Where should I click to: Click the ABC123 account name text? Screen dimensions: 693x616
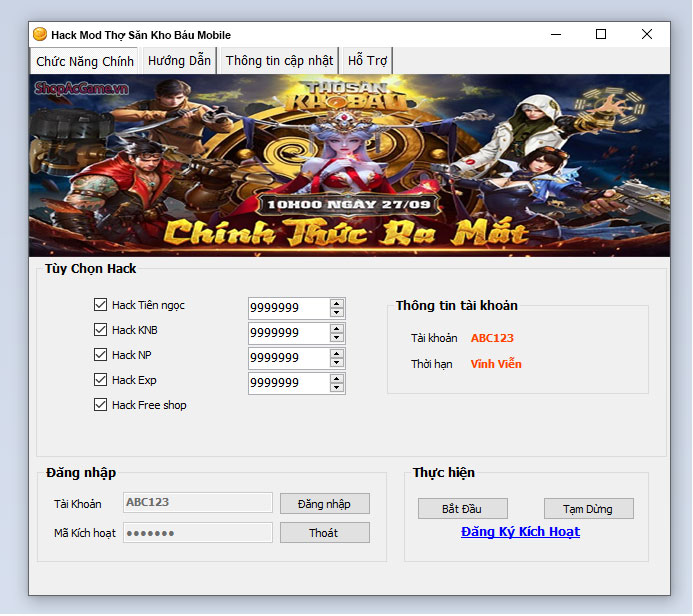[492, 338]
